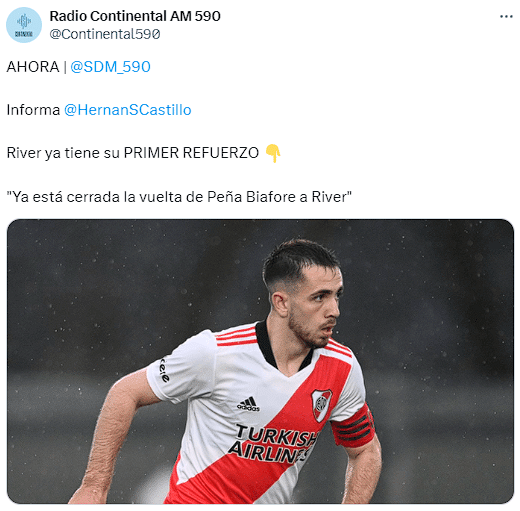520x511 pixels.
Task: Click the word Informa in tweet
Action: pyautogui.click(x=33, y=110)
